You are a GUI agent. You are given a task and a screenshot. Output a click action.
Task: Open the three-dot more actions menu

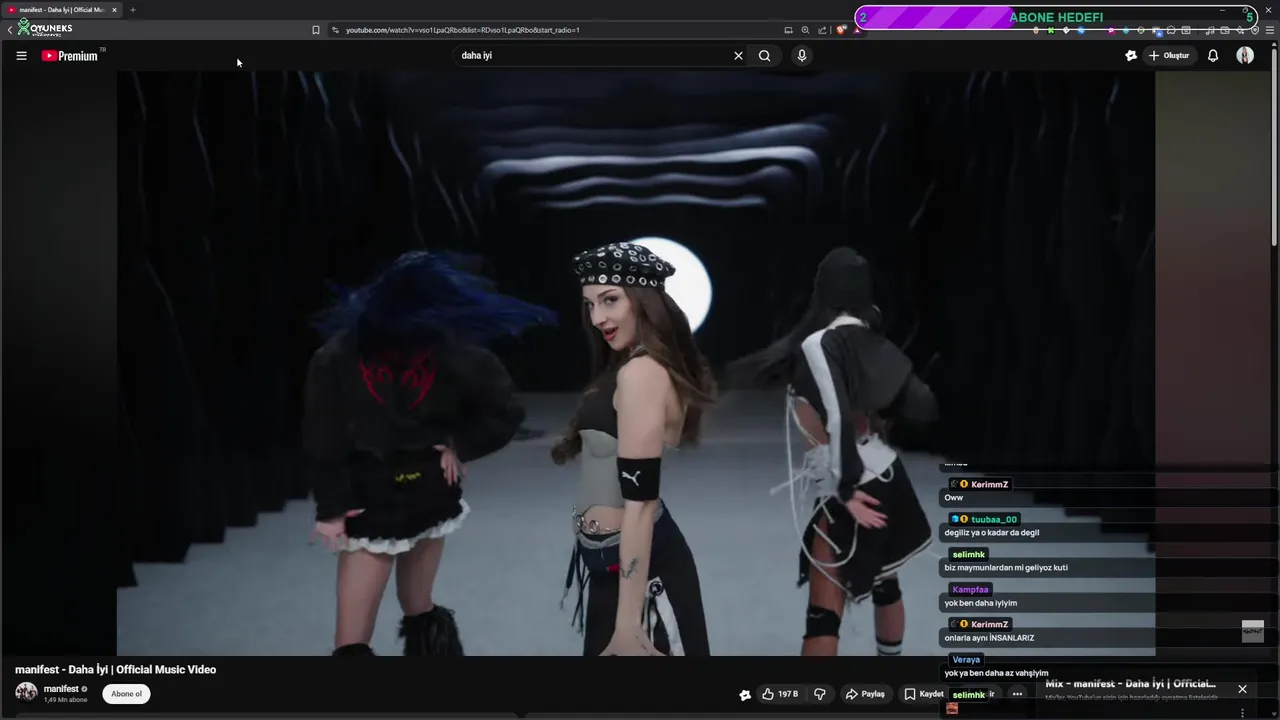tap(1017, 694)
